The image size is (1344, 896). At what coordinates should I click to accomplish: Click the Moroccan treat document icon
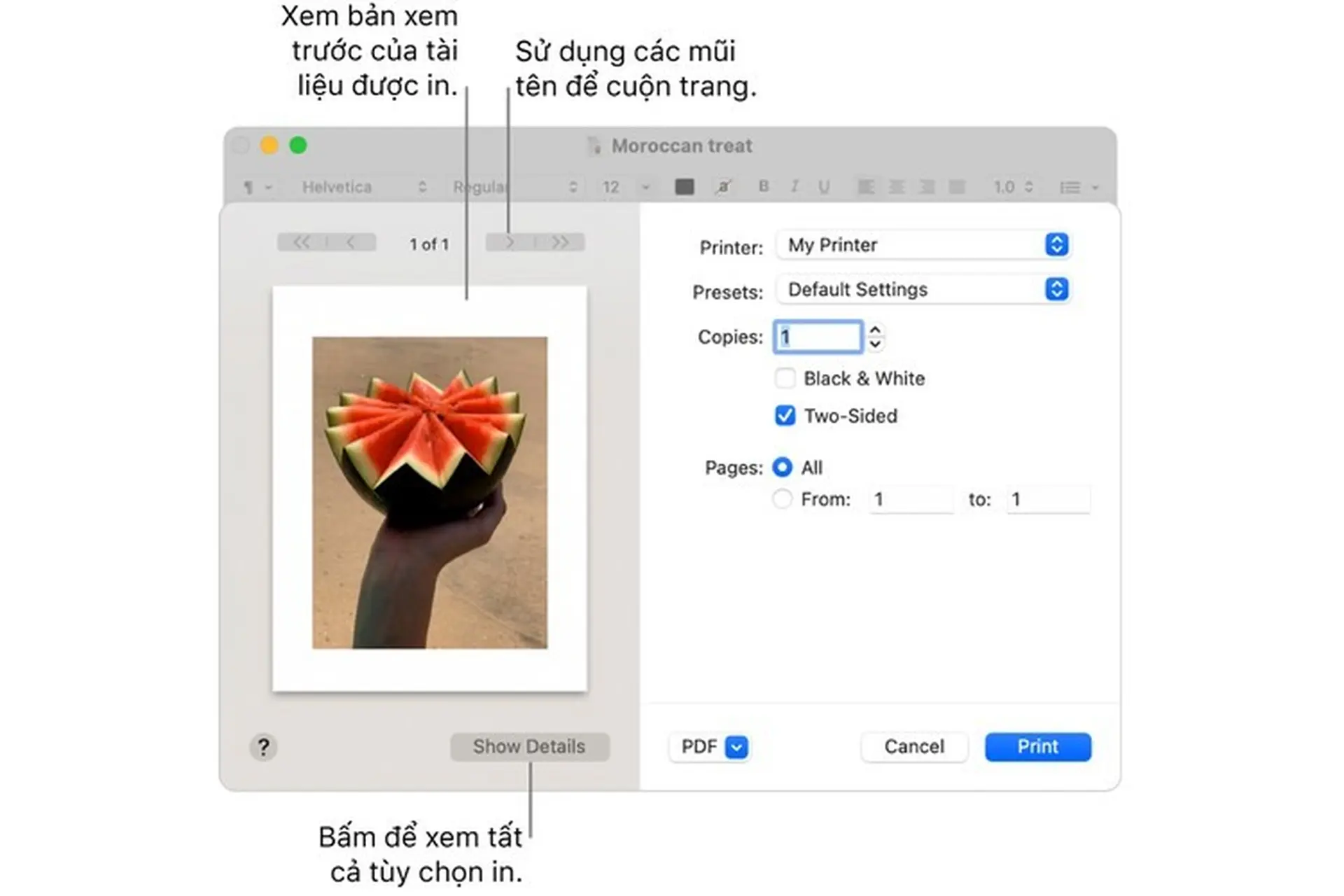[x=594, y=146]
